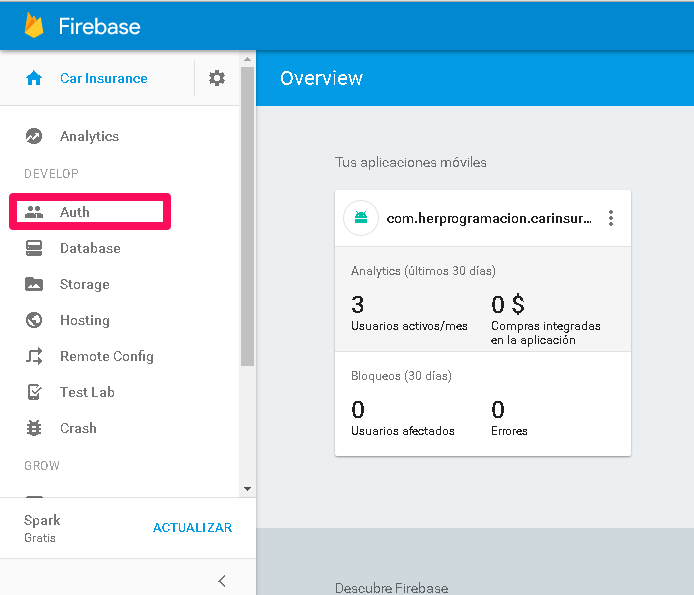
Task: Open the Test Lab section
Action: [88, 392]
